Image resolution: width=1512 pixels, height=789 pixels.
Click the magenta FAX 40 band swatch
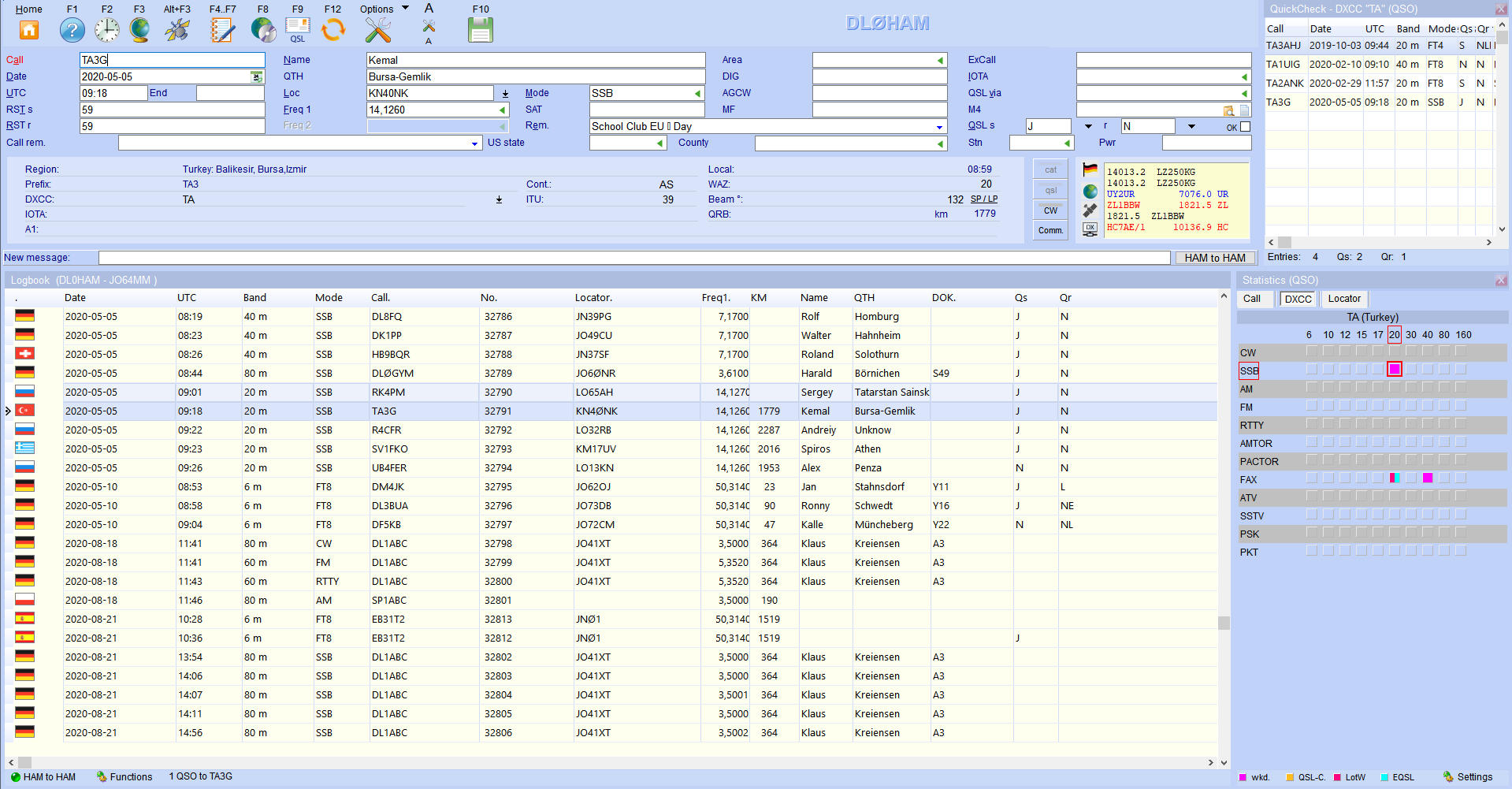(1428, 478)
